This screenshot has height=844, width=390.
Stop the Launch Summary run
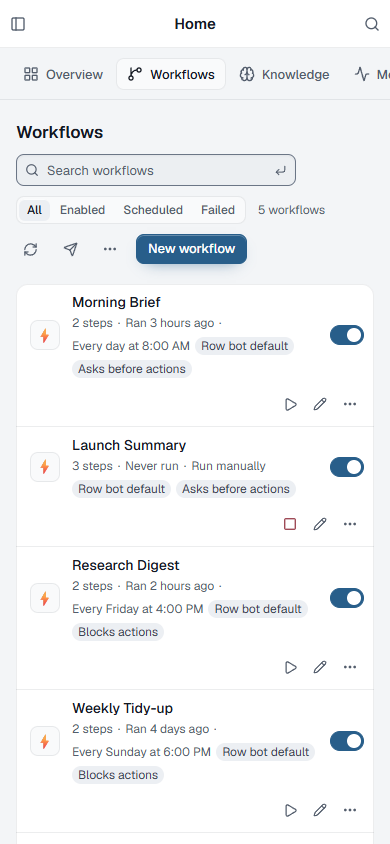(290, 524)
